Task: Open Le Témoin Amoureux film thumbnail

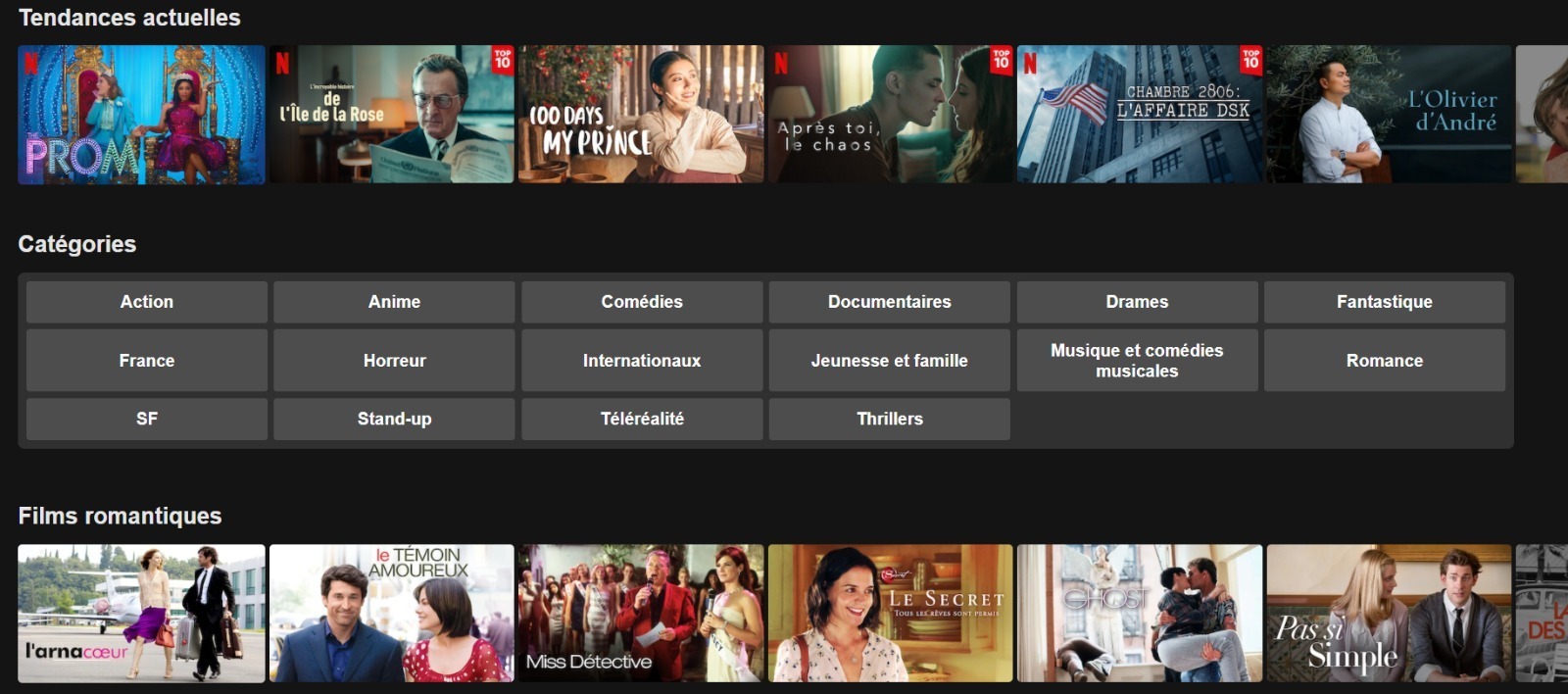Action: (391, 614)
